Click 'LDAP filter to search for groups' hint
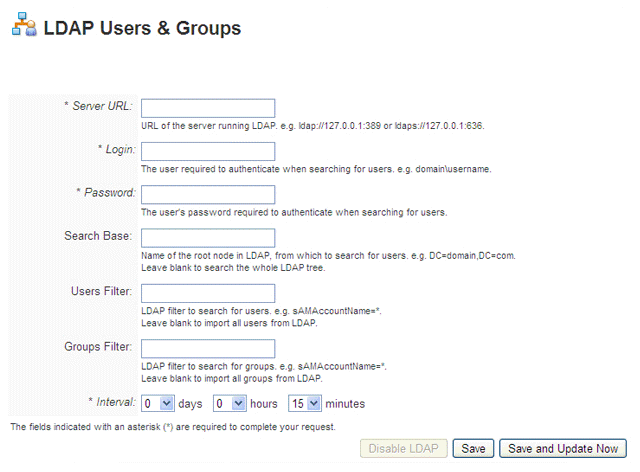The width and height of the screenshot is (640, 472). pos(264,367)
